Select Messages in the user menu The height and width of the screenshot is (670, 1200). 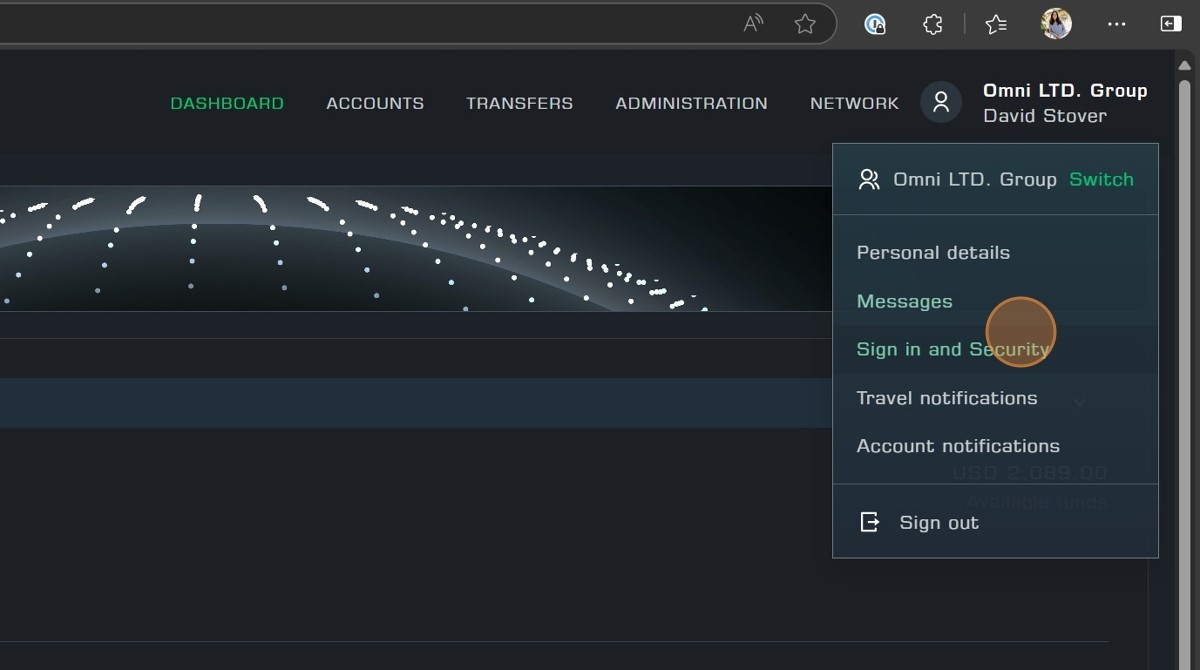point(904,301)
